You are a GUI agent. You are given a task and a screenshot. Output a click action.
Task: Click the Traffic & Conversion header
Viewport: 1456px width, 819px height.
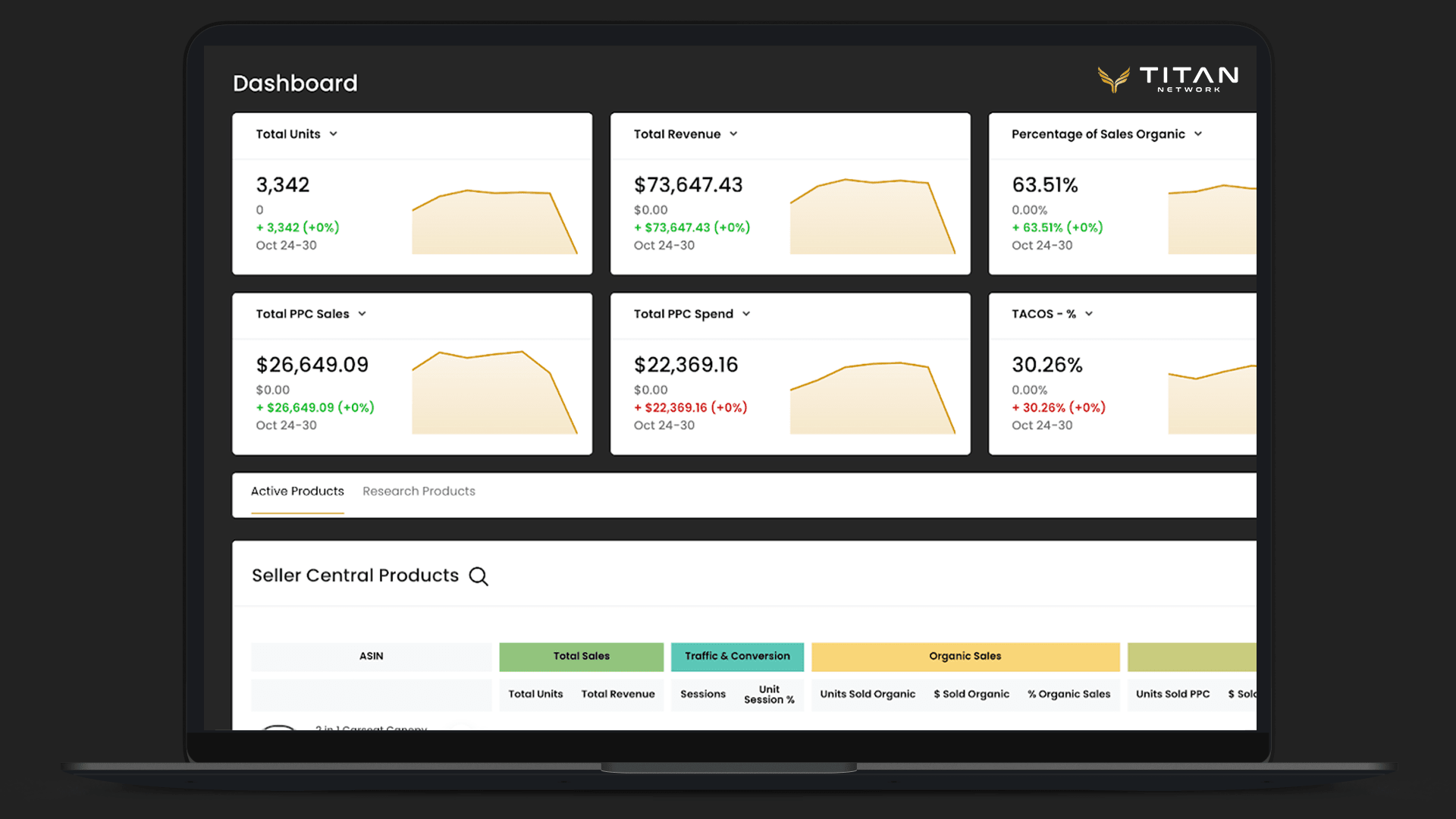[x=737, y=657]
